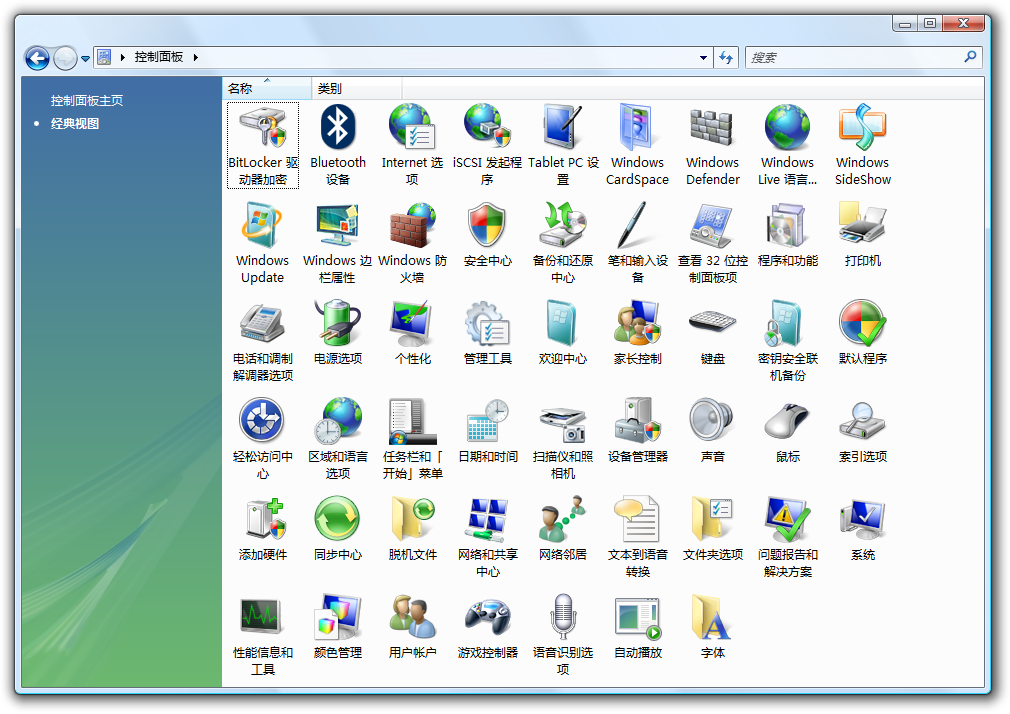Open 游戏控制器 gamepad icon
This screenshot has width=1010, height=714.
click(x=487, y=618)
